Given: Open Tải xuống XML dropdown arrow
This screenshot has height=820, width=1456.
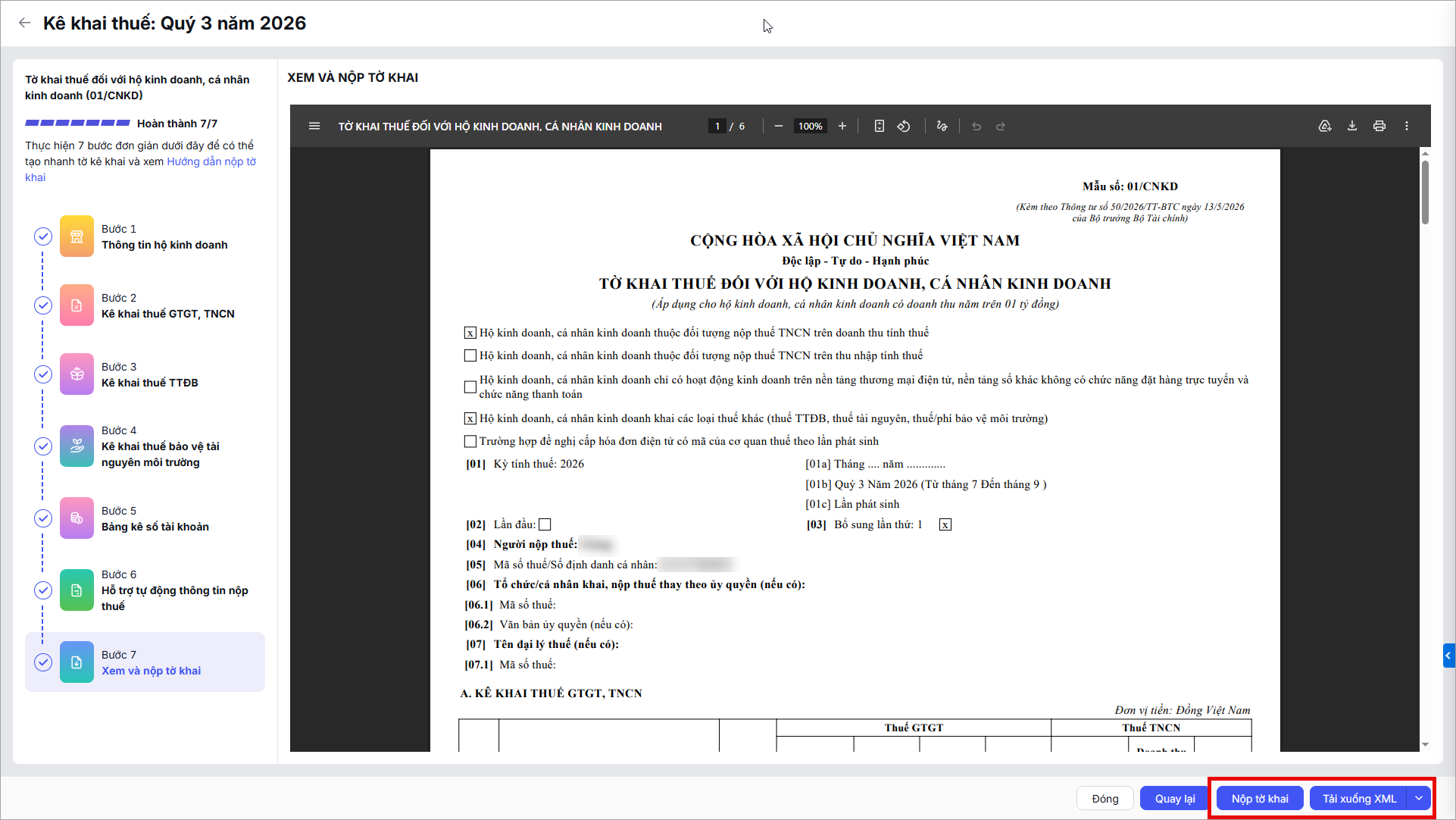Looking at the screenshot, I should click(1419, 799).
